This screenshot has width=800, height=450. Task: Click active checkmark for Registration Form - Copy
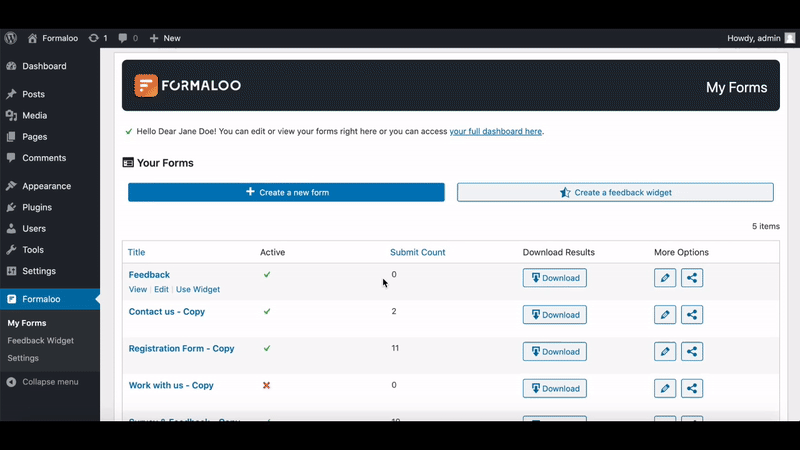pyautogui.click(x=267, y=348)
